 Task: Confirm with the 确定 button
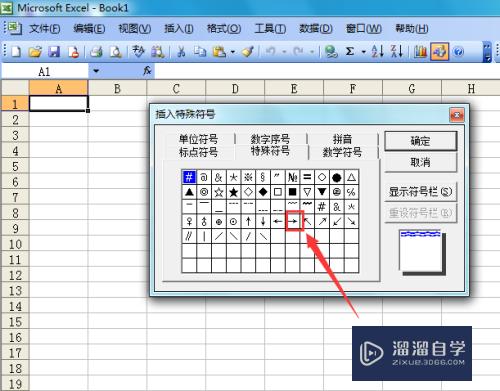pos(420,141)
